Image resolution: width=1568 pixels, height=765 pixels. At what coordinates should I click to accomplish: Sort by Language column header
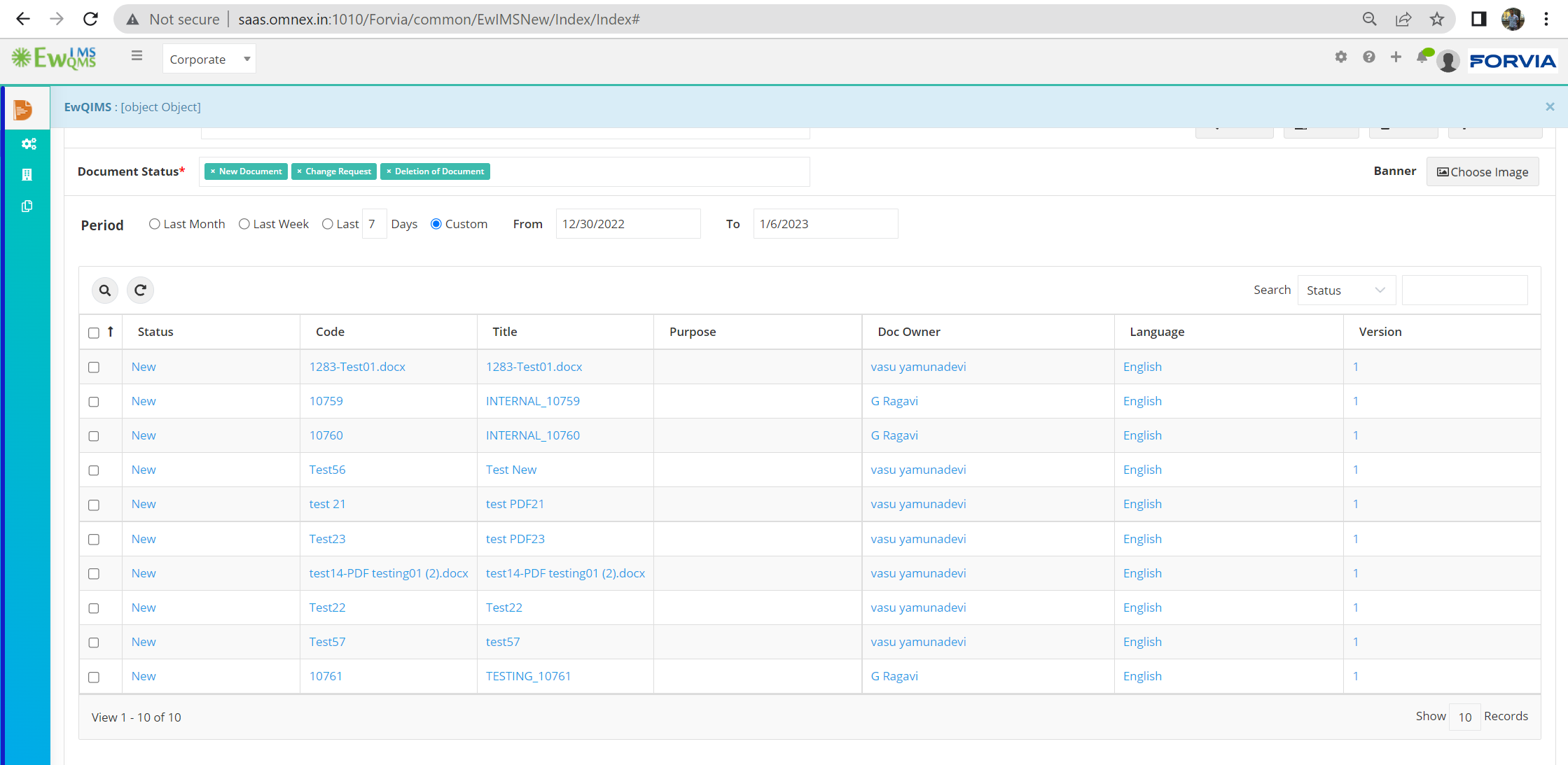pyautogui.click(x=1156, y=332)
